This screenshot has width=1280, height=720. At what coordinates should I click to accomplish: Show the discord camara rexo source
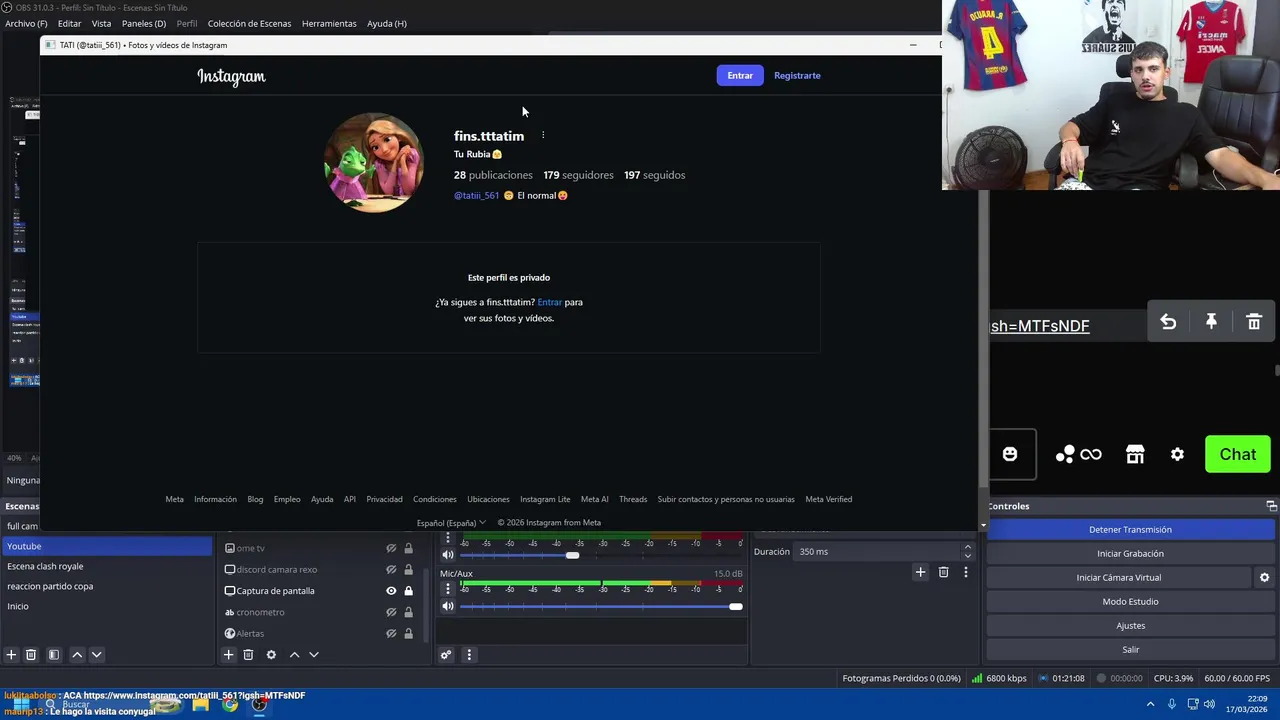coord(391,569)
